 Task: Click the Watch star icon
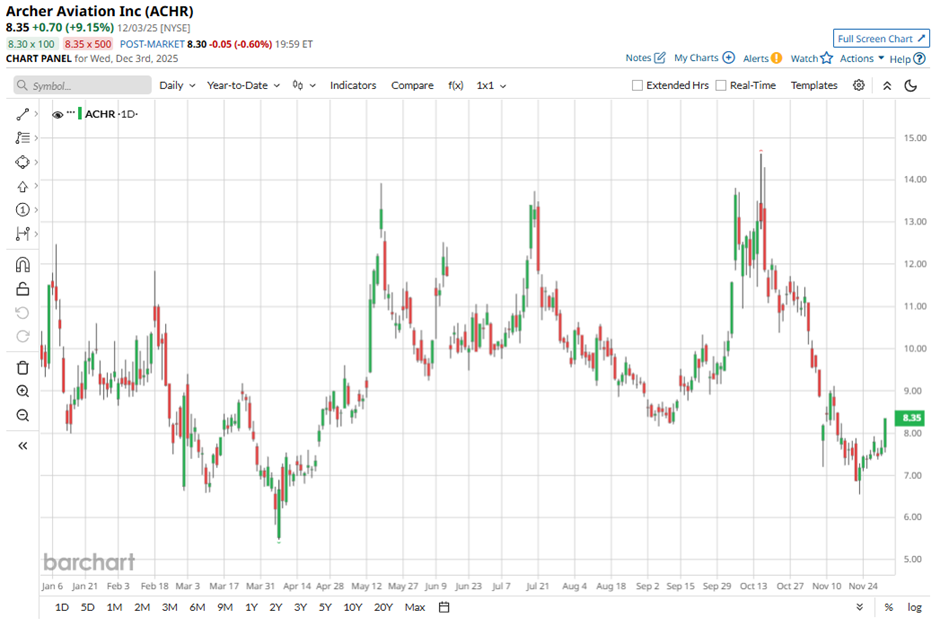(827, 58)
